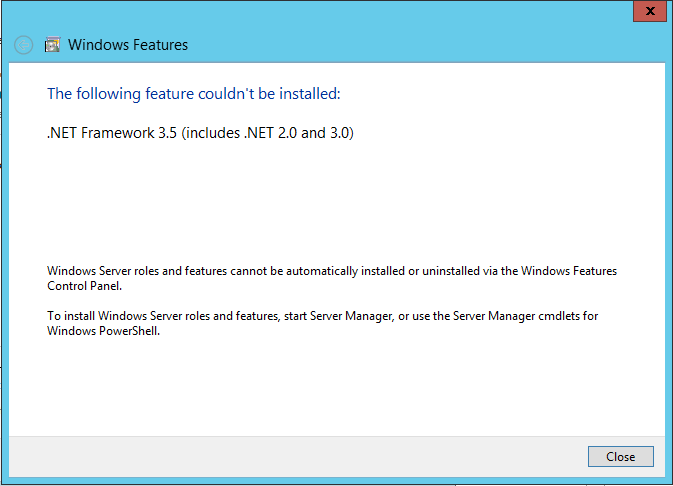Click the circular back arrow button
The width and height of the screenshot is (673, 486).
click(23, 45)
